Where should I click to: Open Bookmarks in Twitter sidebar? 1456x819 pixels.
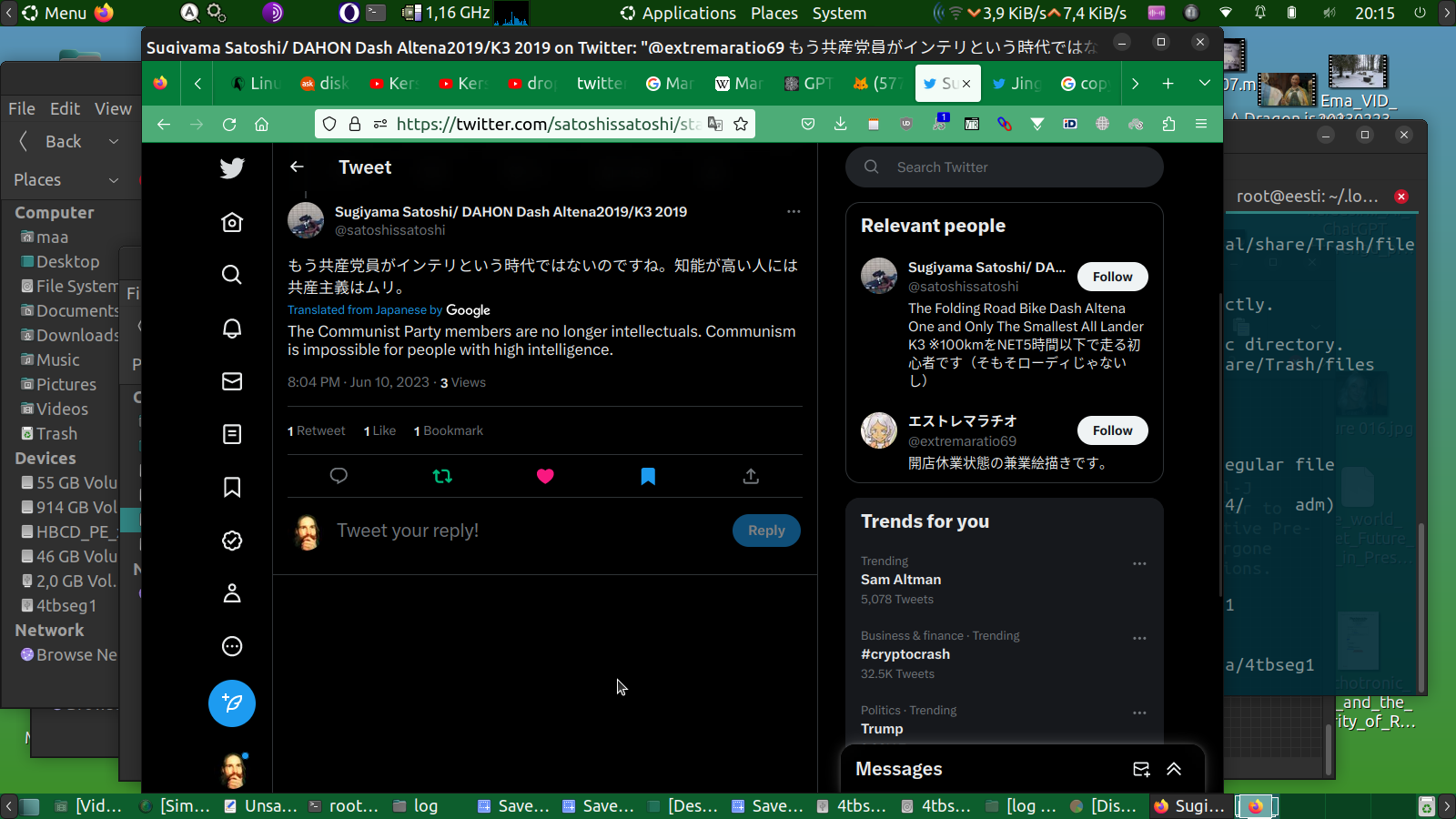click(232, 487)
